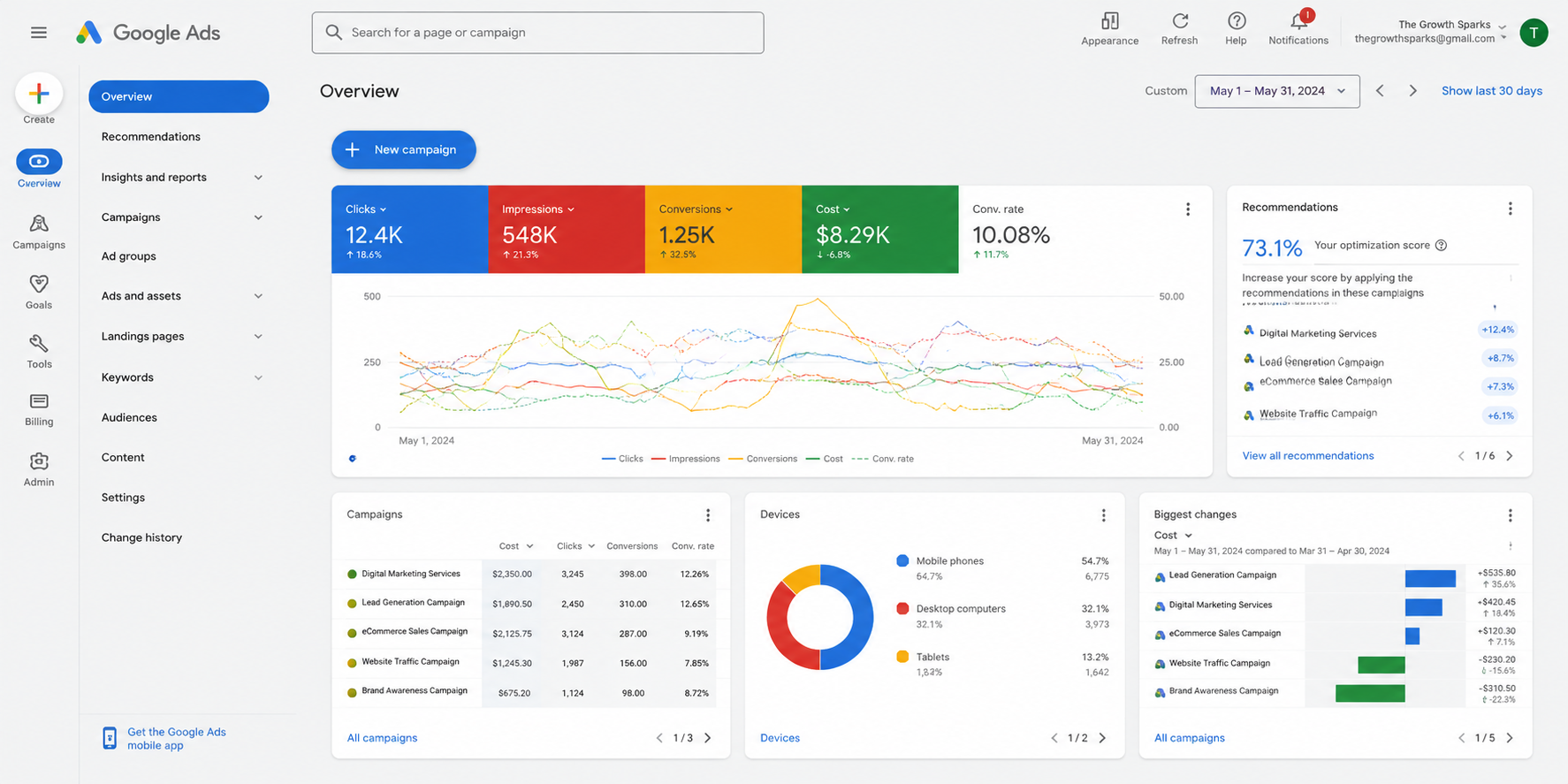
Task: Open the Cost metric dropdown
Action: point(833,209)
